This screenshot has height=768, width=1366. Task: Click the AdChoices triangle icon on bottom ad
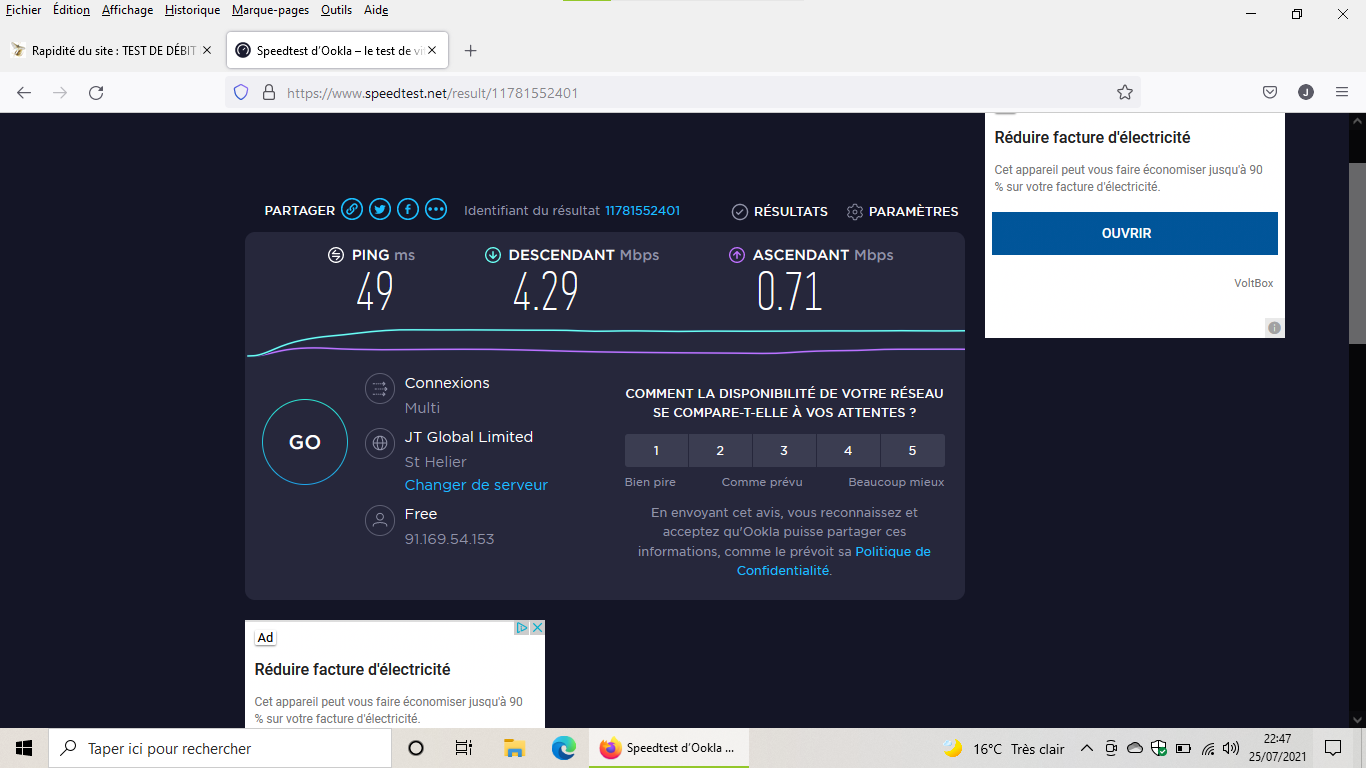coord(522,628)
